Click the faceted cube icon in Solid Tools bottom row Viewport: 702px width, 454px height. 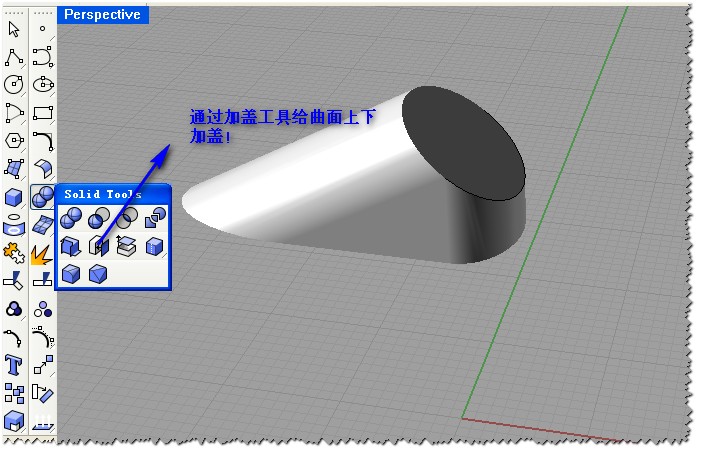(98, 274)
